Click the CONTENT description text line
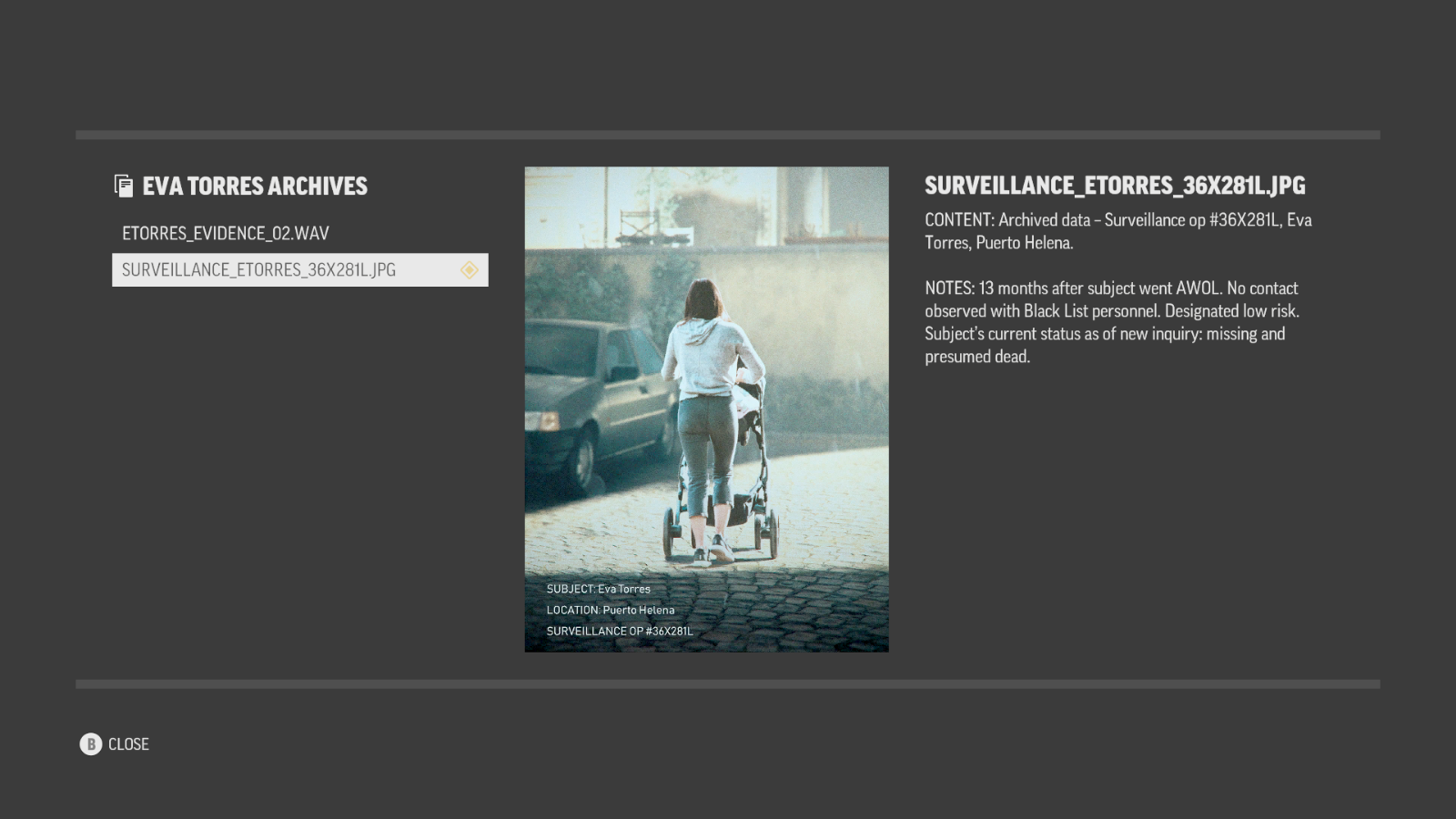The width and height of the screenshot is (1456, 819). 1118,231
